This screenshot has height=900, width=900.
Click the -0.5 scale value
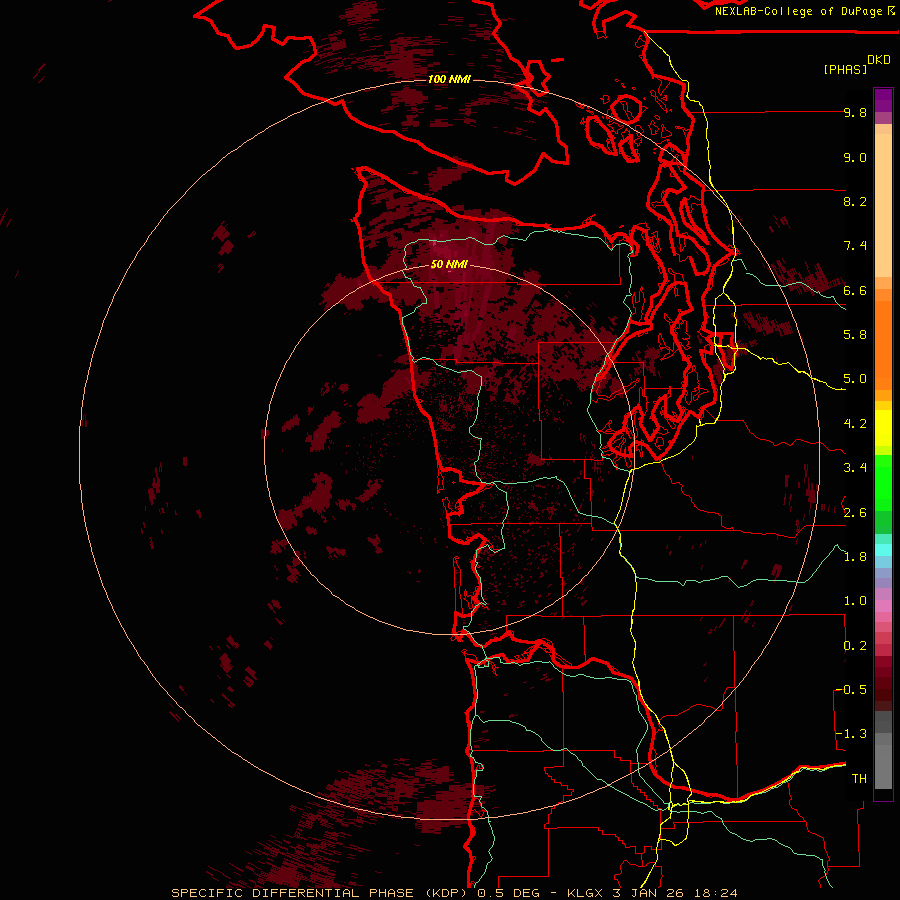tap(851, 690)
